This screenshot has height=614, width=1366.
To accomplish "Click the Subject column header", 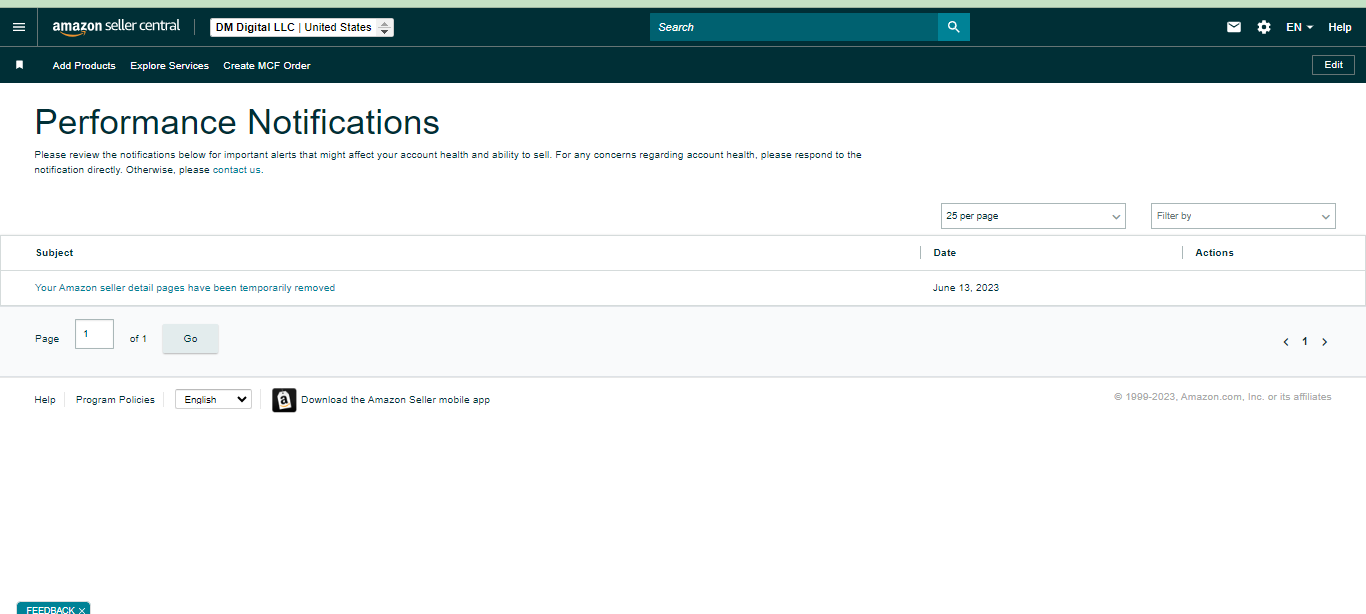I will click(x=55, y=253).
